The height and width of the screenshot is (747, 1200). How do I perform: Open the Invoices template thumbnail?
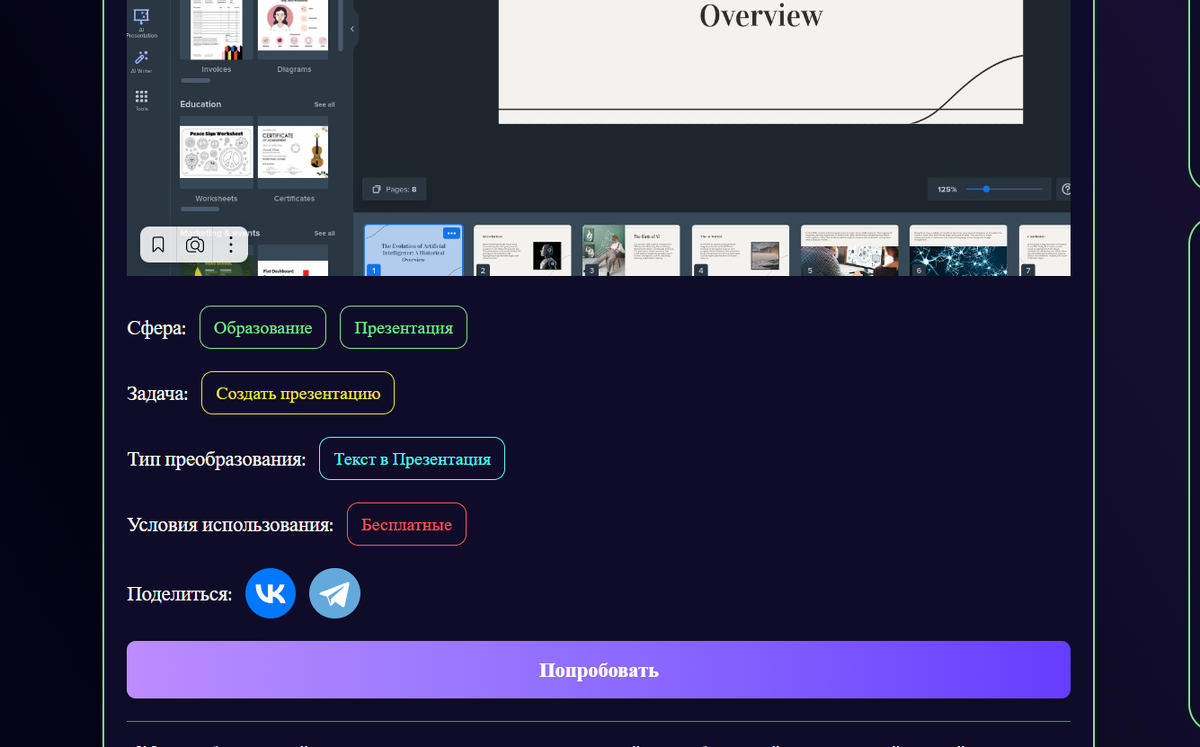coord(216,30)
